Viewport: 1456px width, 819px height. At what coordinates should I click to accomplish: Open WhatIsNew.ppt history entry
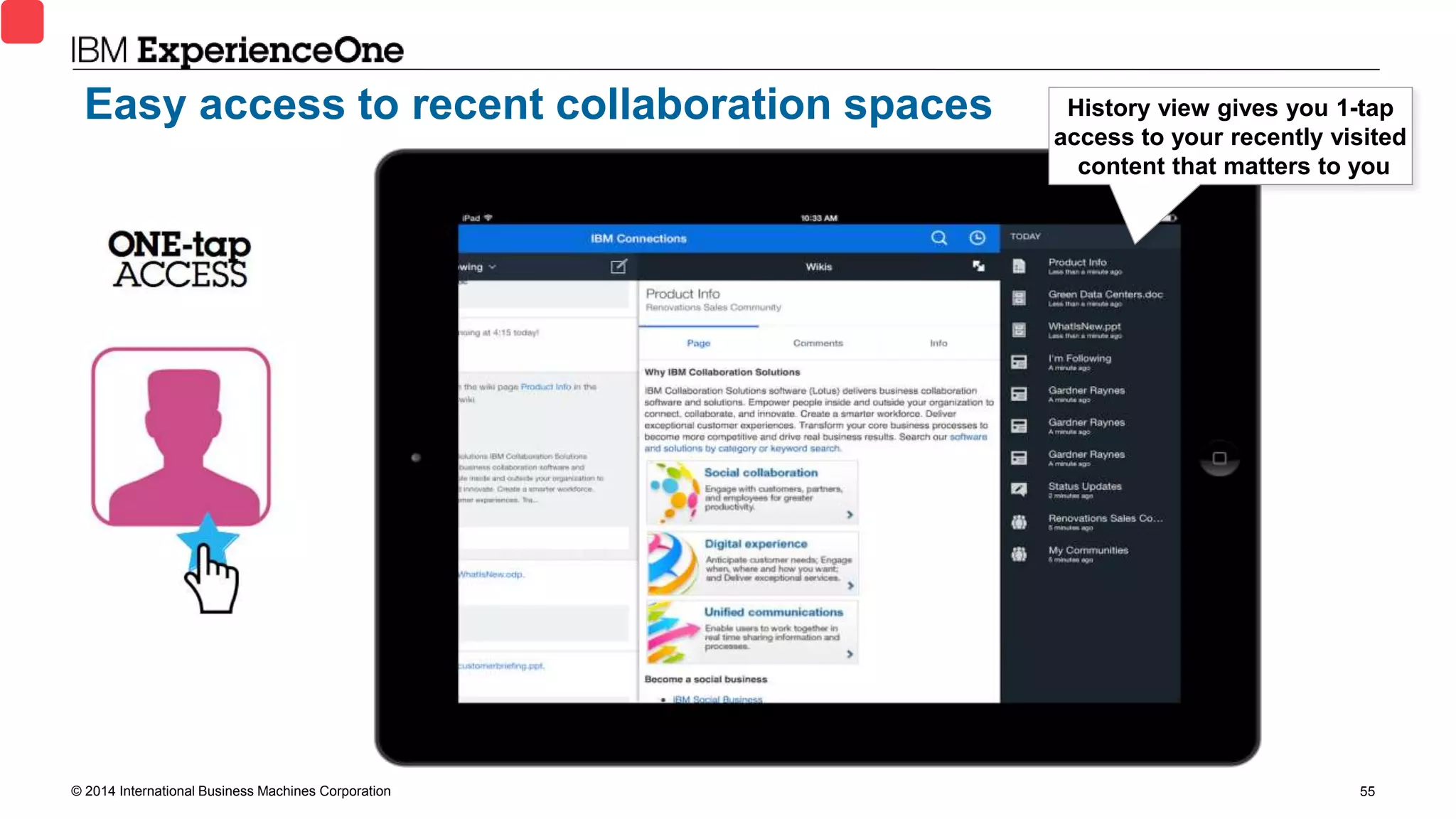click(1091, 330)
